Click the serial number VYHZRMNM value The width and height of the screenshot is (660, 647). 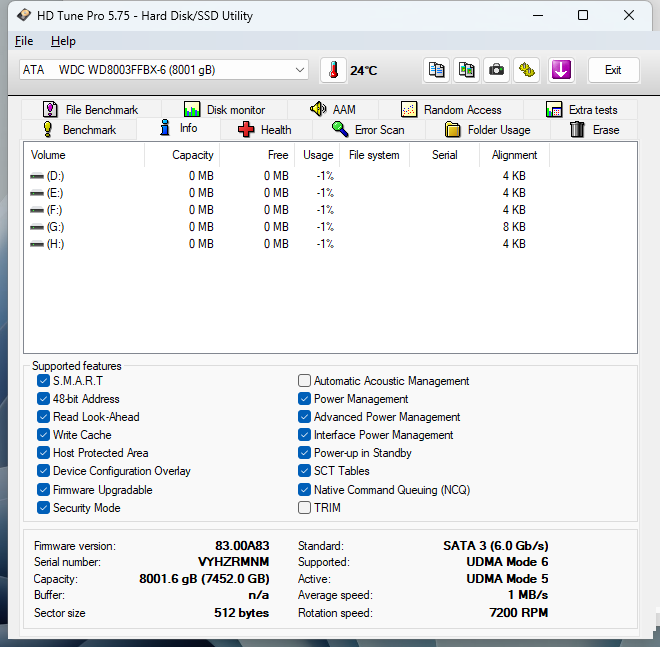(x=233, y=562)
